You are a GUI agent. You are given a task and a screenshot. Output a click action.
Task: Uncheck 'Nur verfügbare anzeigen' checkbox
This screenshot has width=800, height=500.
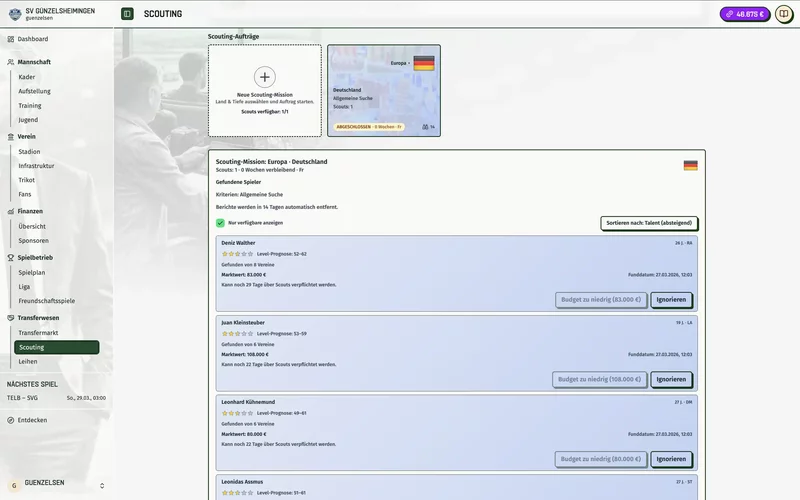click(220, 223)
